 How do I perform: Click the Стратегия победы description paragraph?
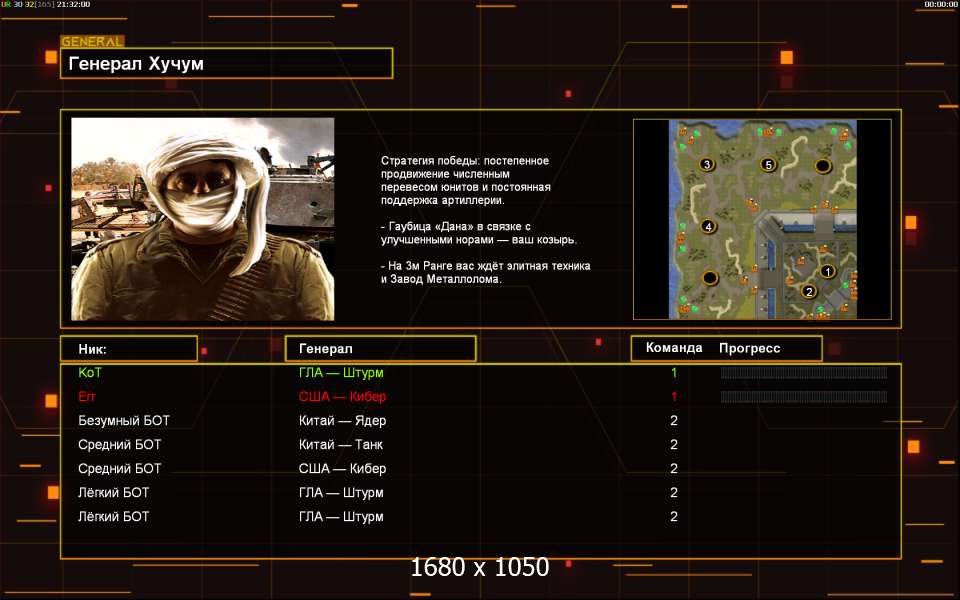(x=465, y=180)
